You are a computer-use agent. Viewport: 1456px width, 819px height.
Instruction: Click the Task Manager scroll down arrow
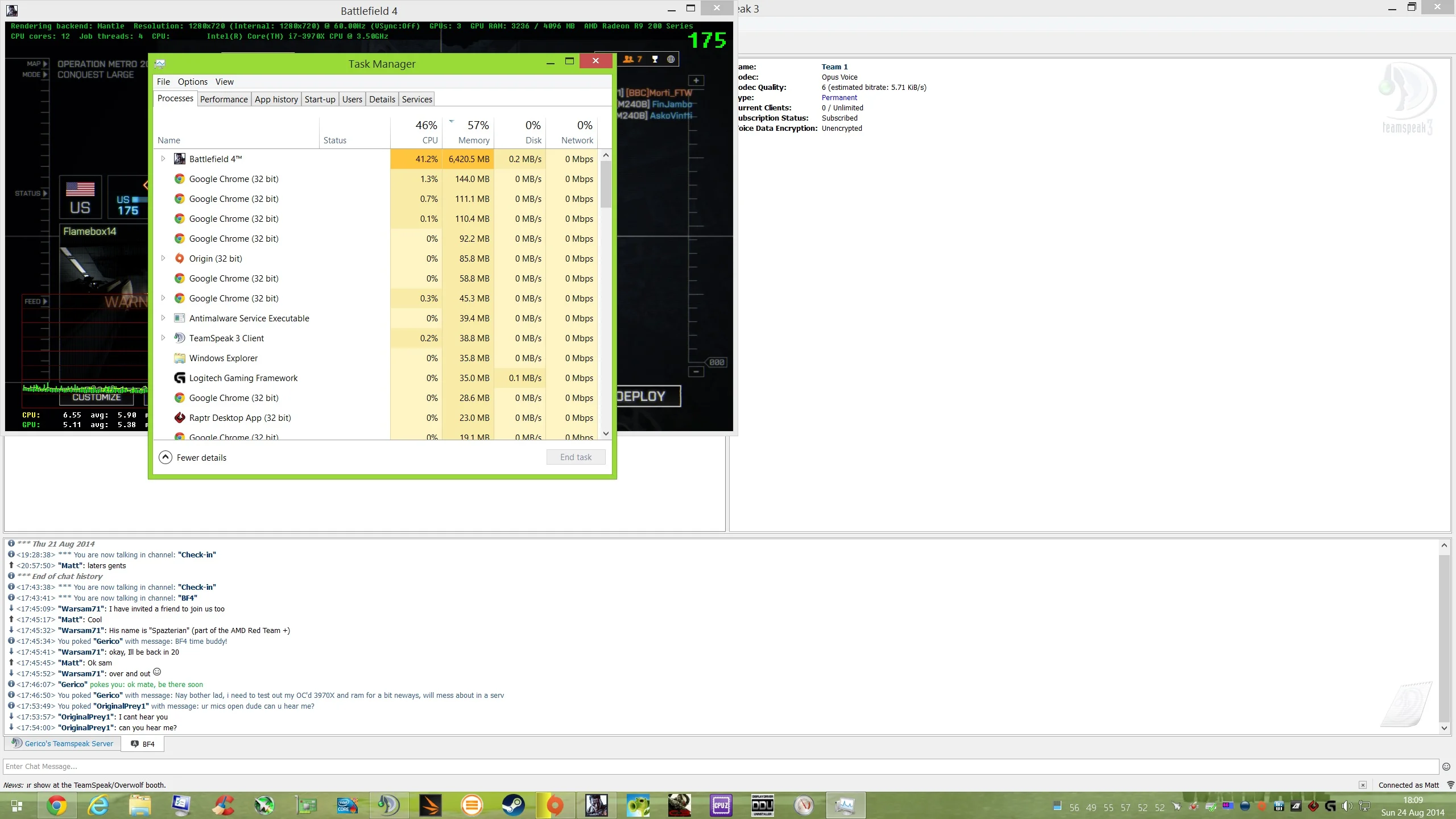tap(606, 433)
